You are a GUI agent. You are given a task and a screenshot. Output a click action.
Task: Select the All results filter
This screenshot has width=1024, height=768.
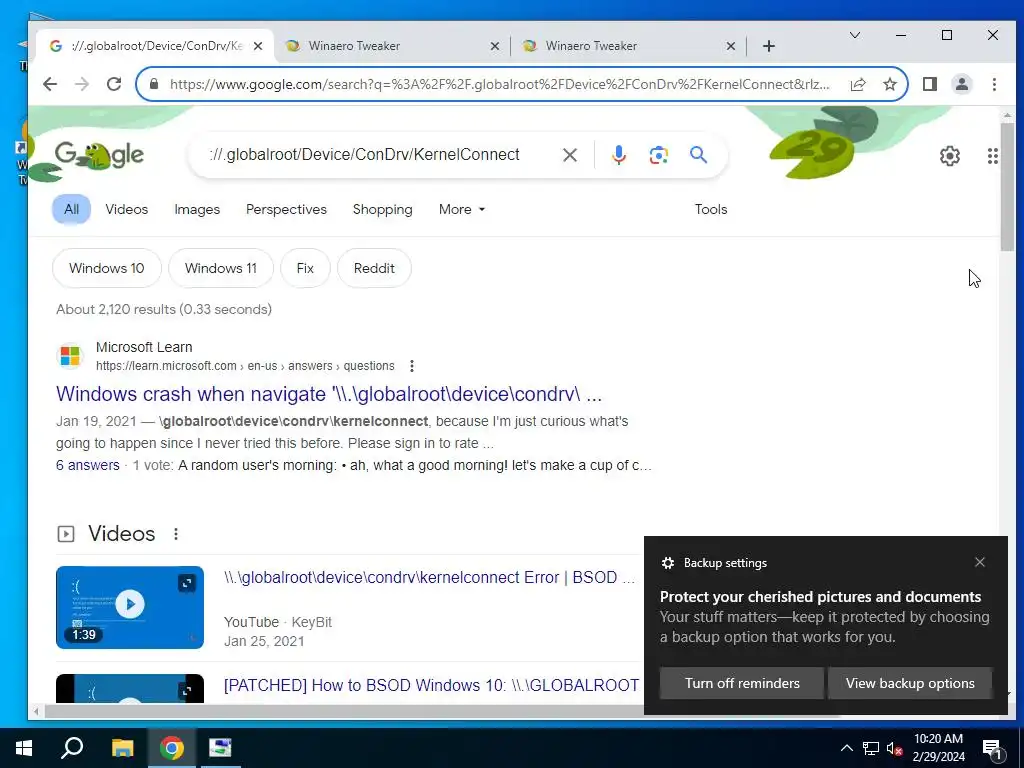pos(71,210)
